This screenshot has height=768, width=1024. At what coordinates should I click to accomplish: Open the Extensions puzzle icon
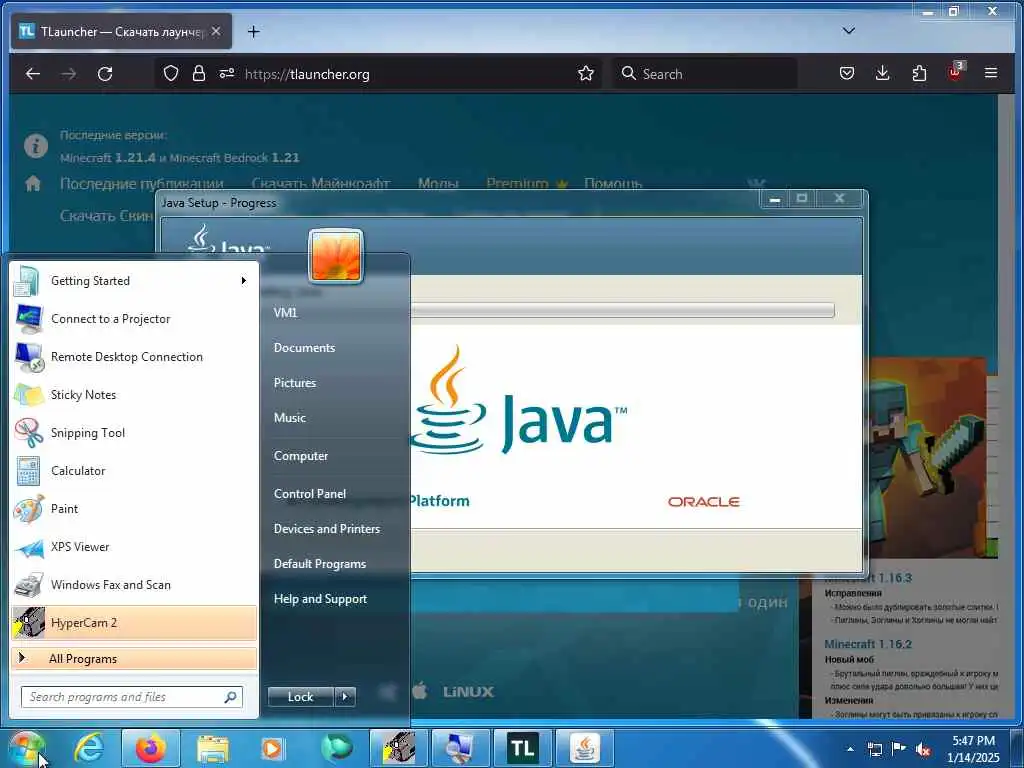click(919, 73)
